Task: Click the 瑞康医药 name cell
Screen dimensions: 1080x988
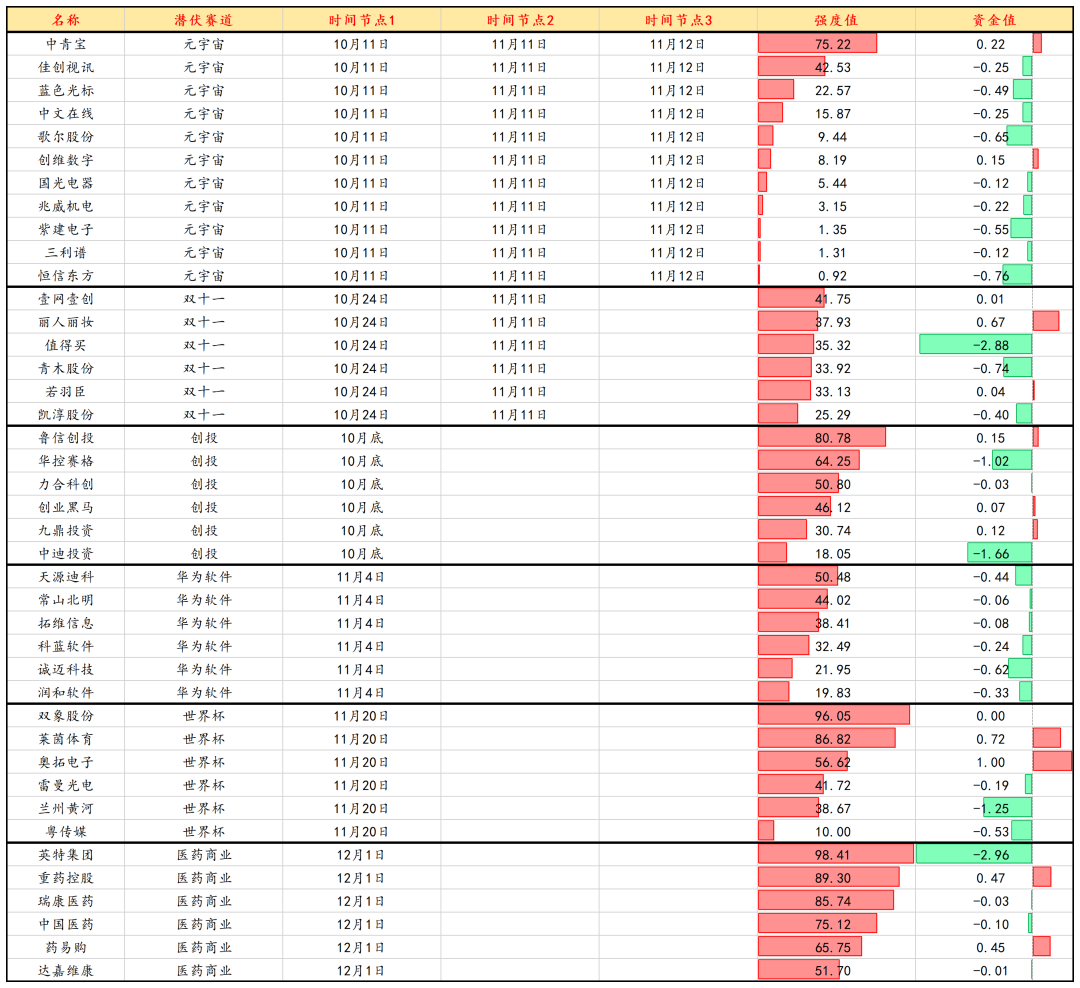Action: point(65,901)
